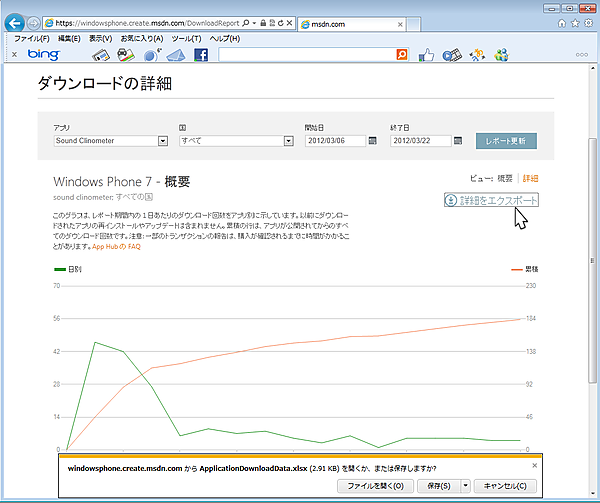600x503 pixels.
Task: Click the 詳細をエクスポート export link
Action: click(491, 200)
